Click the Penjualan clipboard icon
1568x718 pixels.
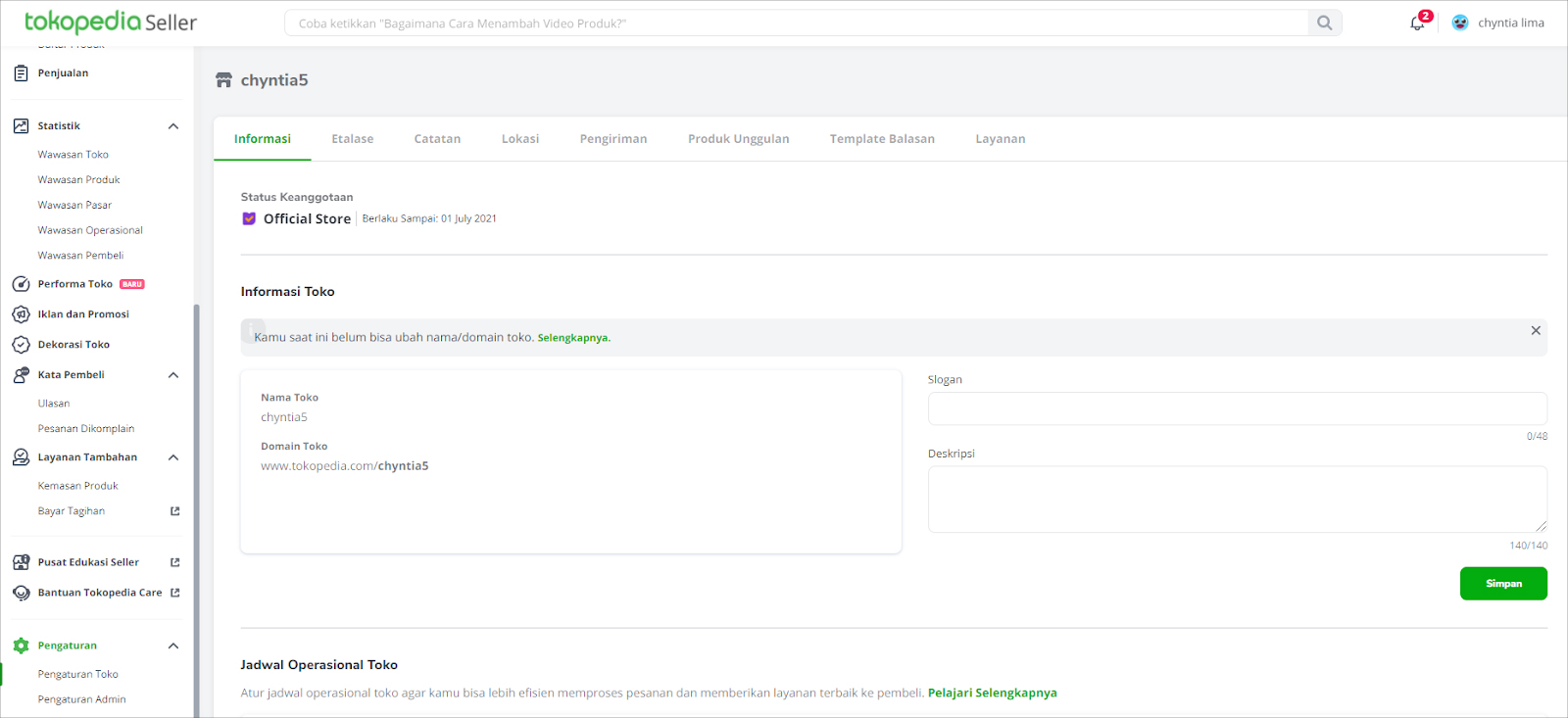[21, 72]
